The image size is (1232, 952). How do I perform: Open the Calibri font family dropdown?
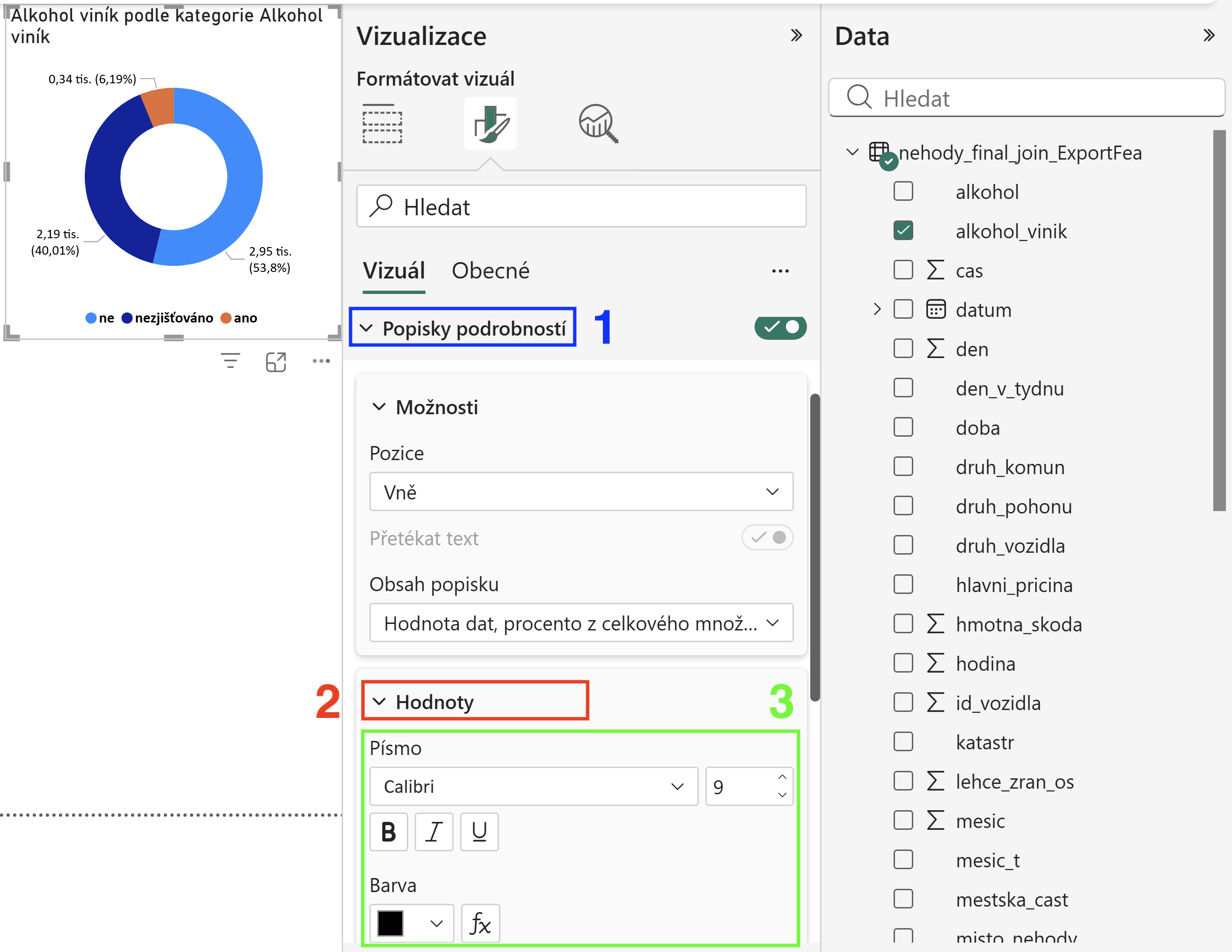[534, 786]
